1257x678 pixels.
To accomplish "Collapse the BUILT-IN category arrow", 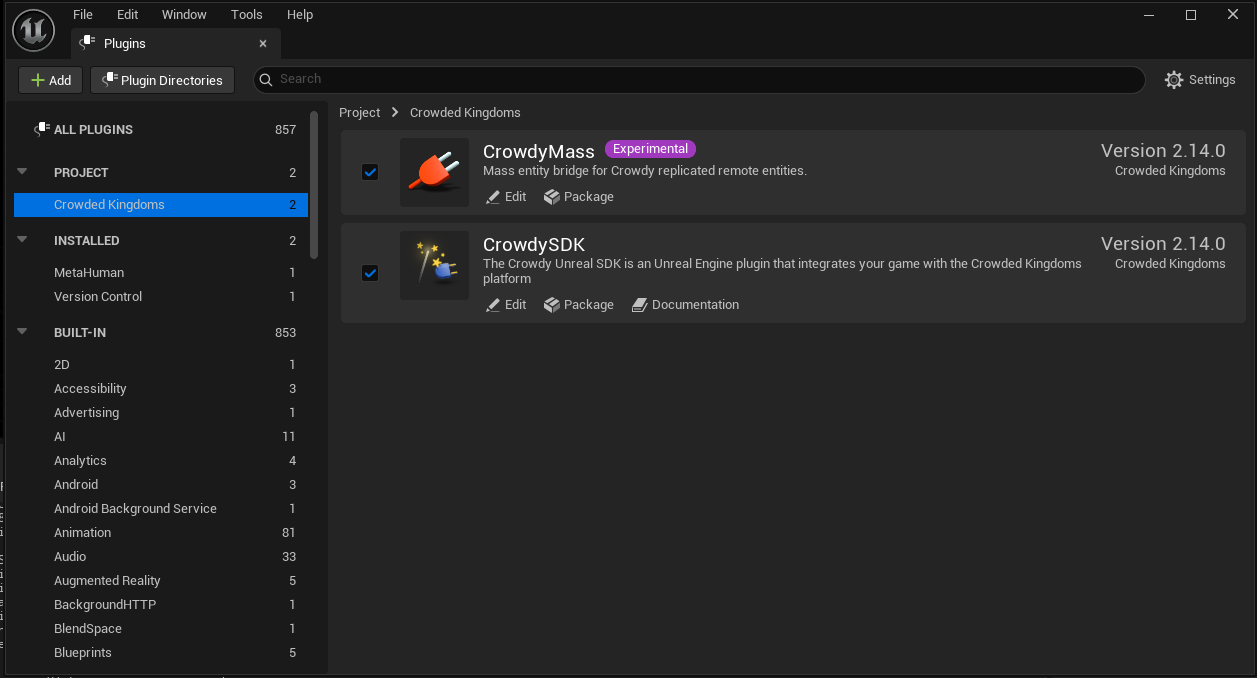I will pos(22,332).
